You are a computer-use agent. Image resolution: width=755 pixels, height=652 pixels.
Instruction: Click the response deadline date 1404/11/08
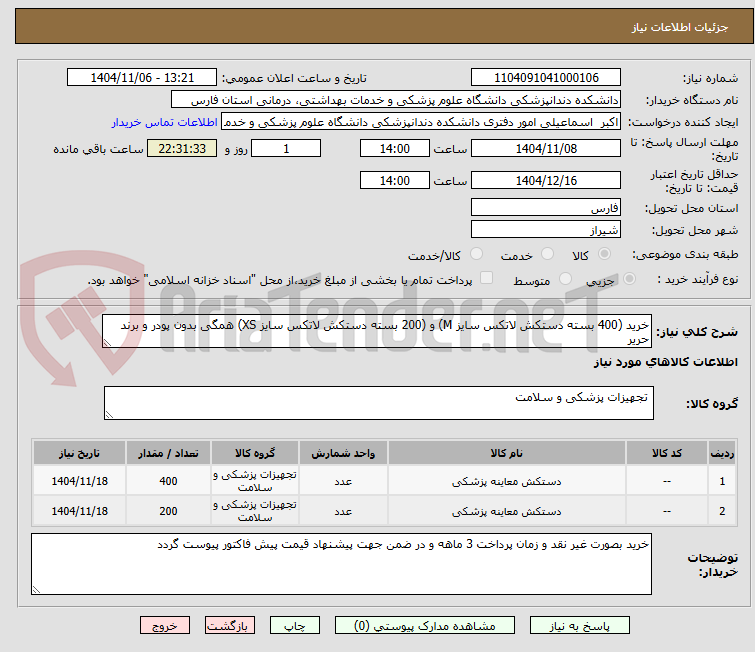pyautogui.click(x=546, y=148)
